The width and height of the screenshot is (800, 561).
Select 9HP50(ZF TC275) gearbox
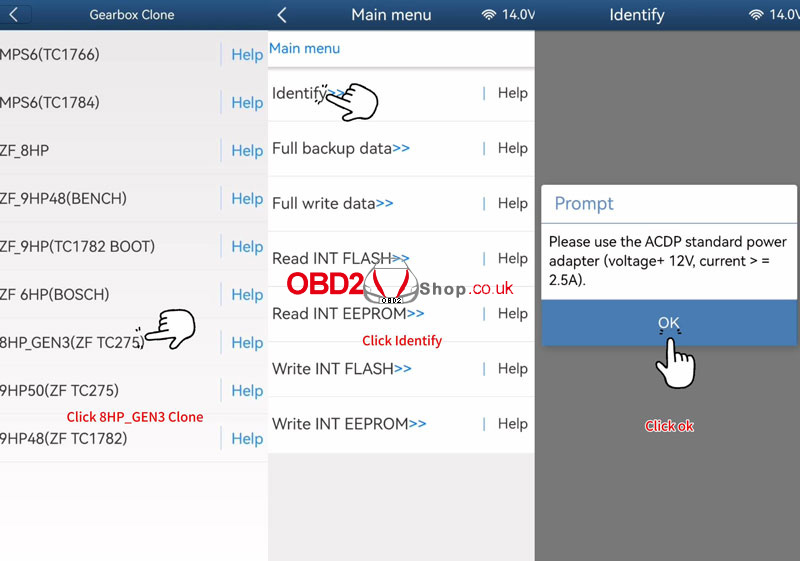click(x=59, y=390)
